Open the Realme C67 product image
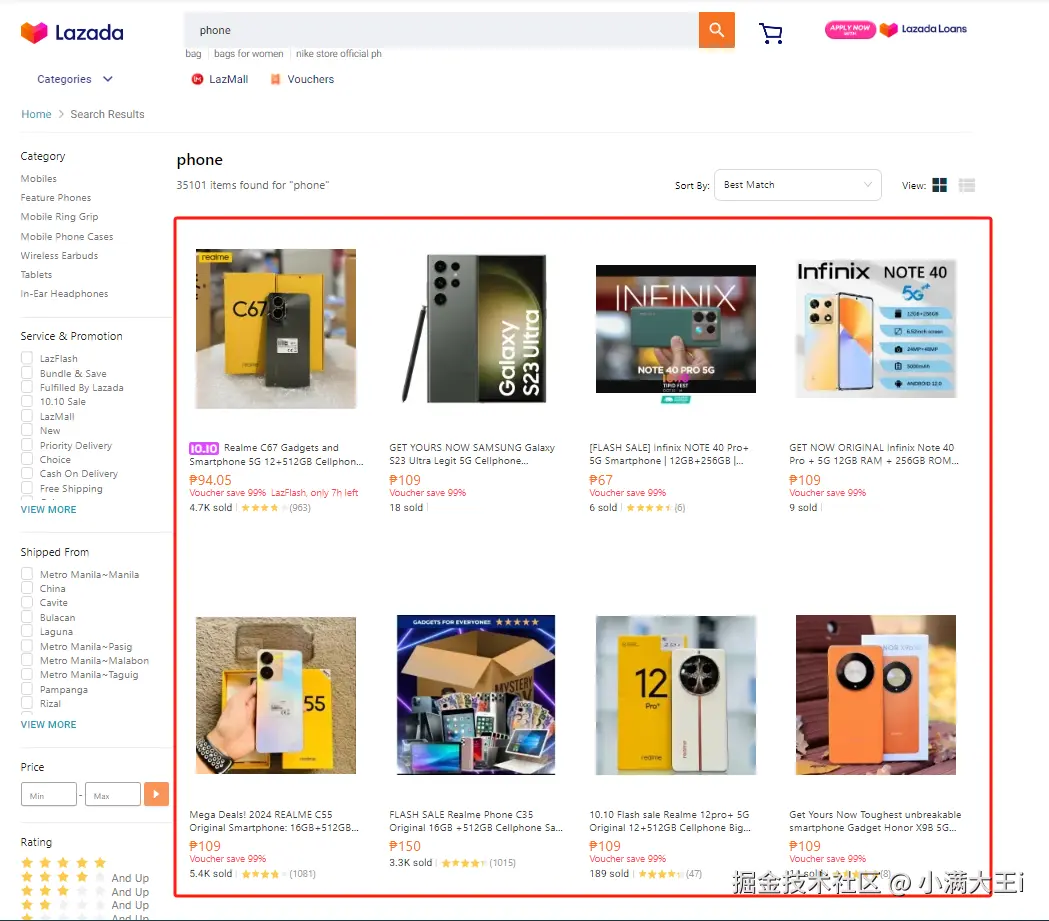1049x921 pixels. (276, 328)
